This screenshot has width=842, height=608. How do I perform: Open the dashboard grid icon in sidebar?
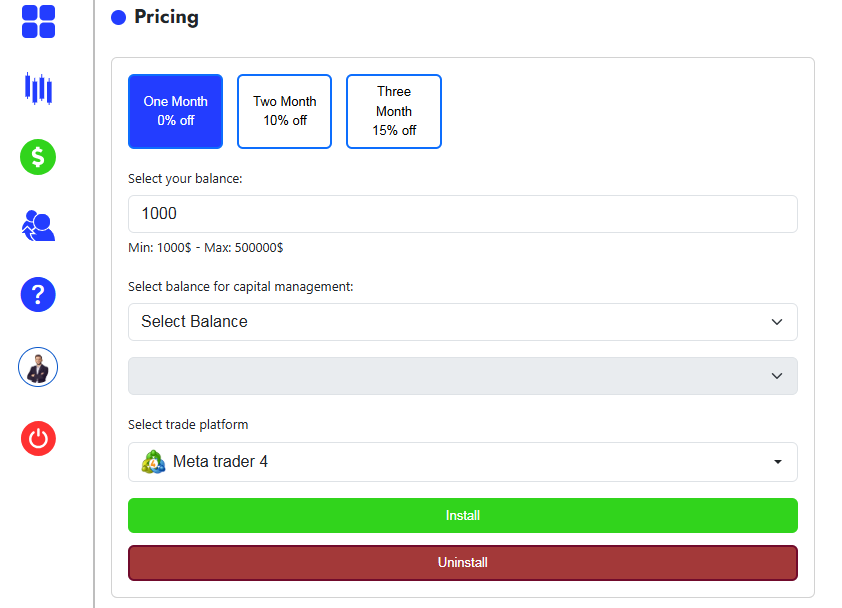coord(38,21)
